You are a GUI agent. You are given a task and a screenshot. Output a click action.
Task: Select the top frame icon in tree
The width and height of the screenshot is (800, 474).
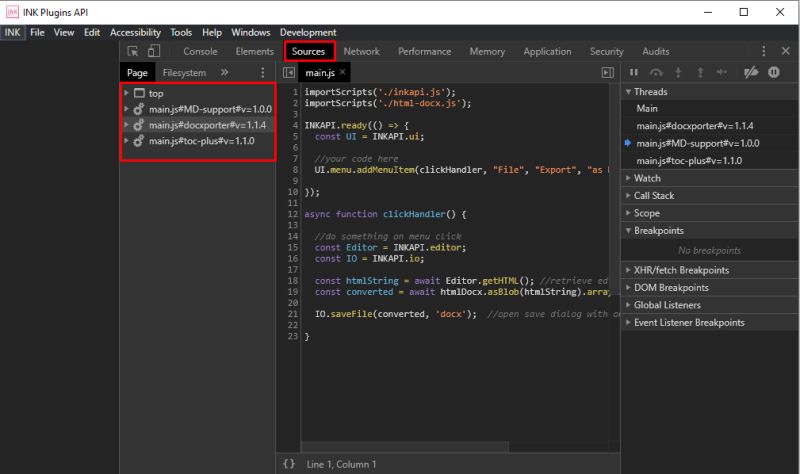(x=139, y=93)
